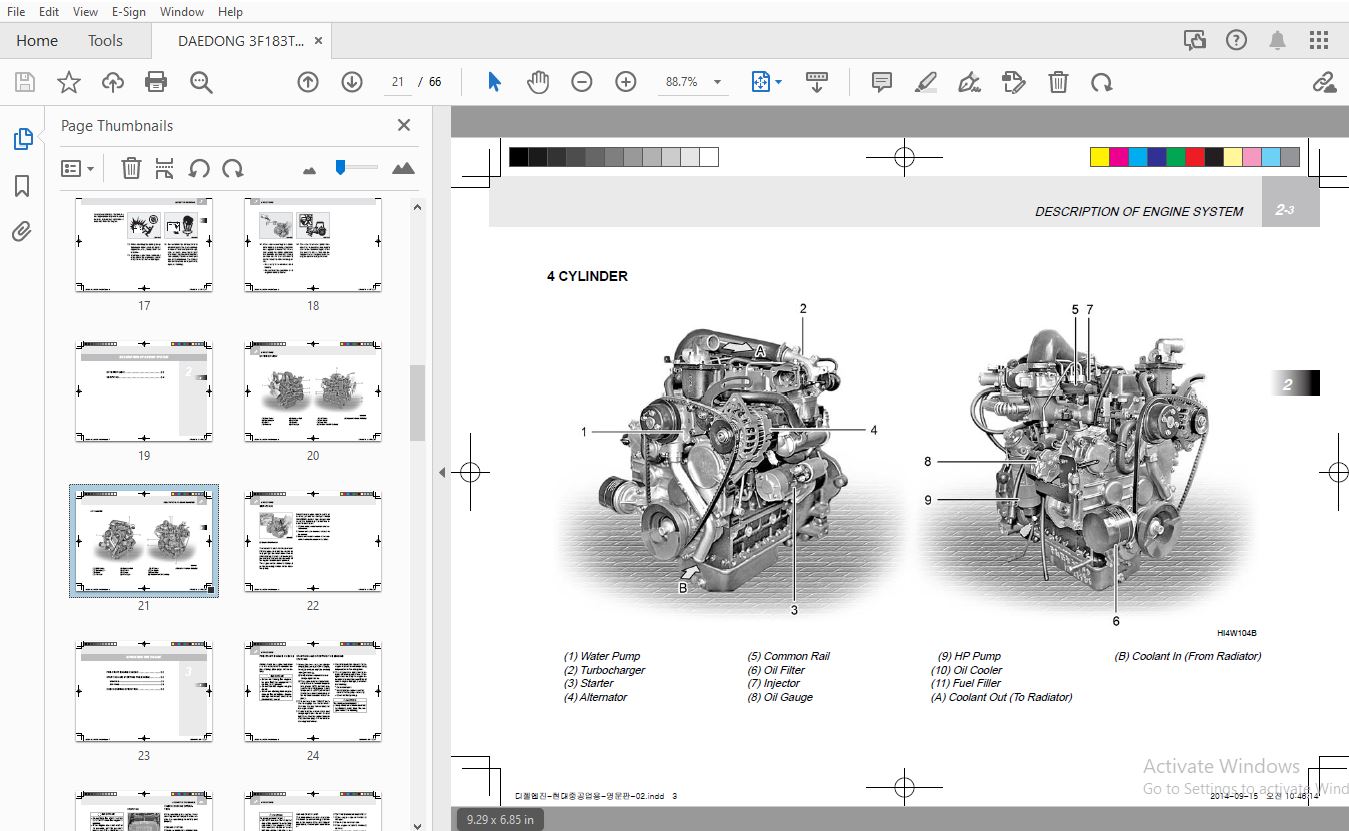Select page 23 thumbnail

(x=144, y=691)
